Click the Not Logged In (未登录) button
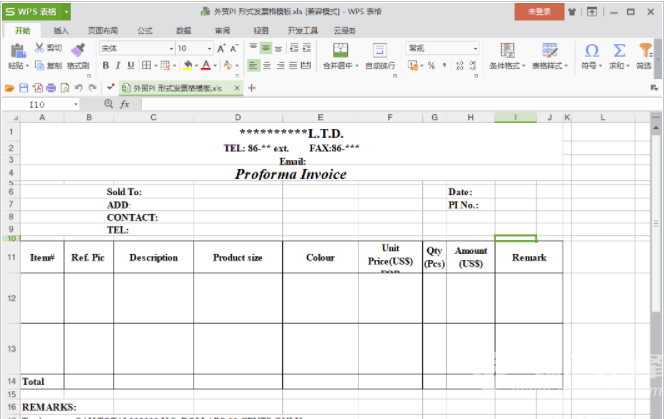Image resolution: width=664 pixels, height=419 pixels. coord(539,12)
